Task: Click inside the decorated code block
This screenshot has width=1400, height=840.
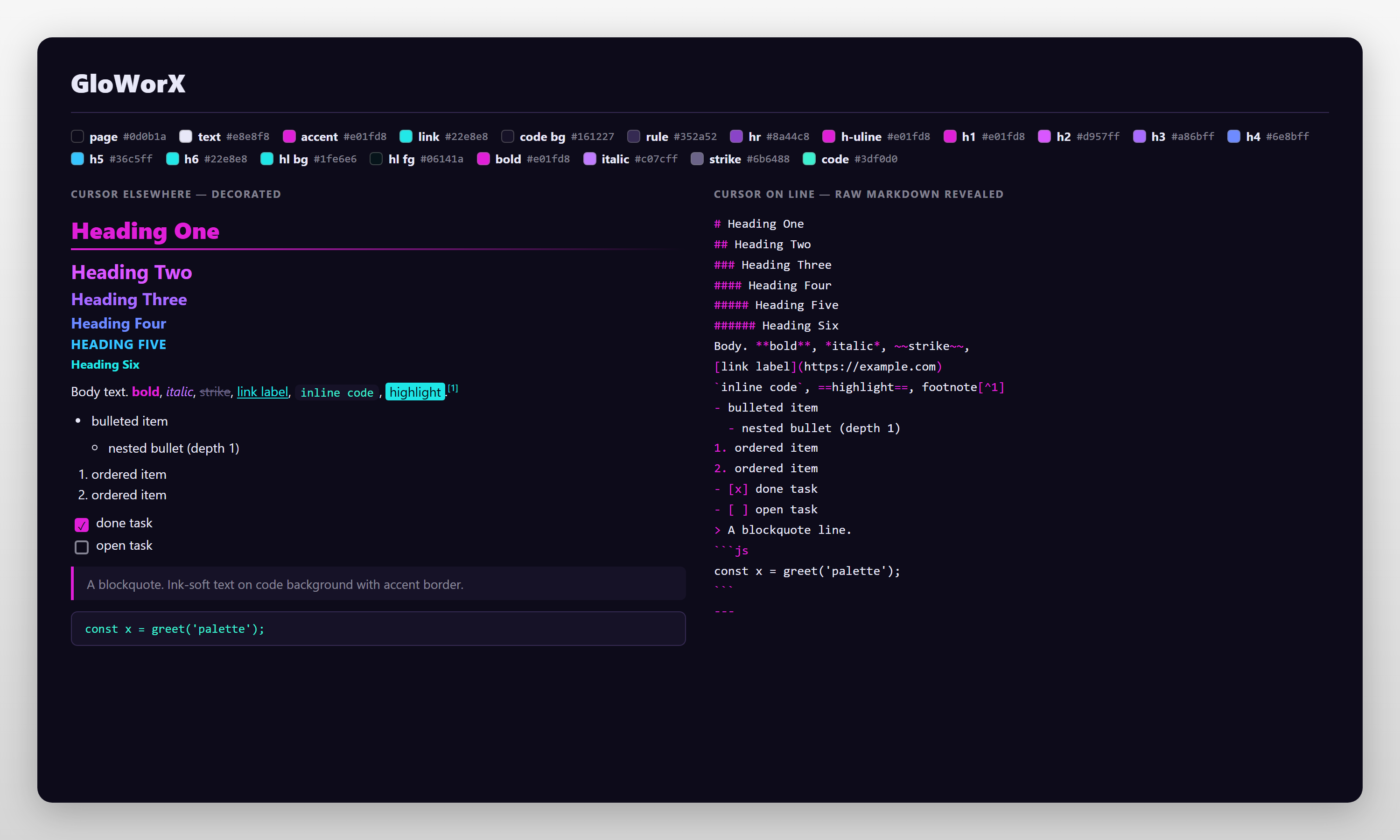Action: click(x=378, y=628)
